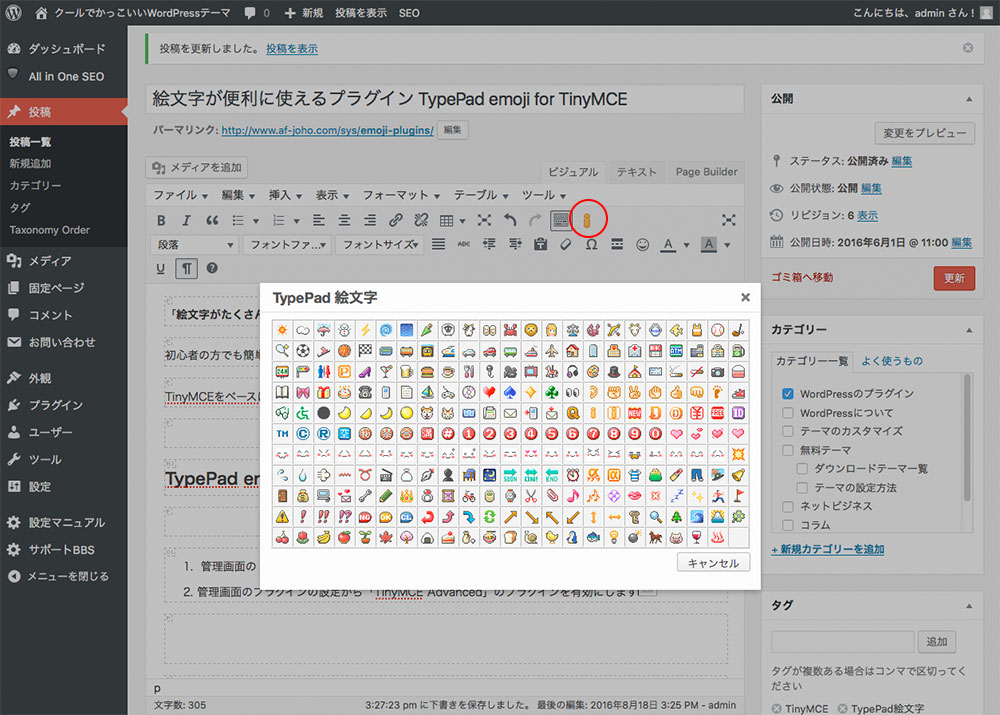Screen dimensions: 1000x715
Task: Open the フォントサイズ dropdown
Action: (380, 244)
